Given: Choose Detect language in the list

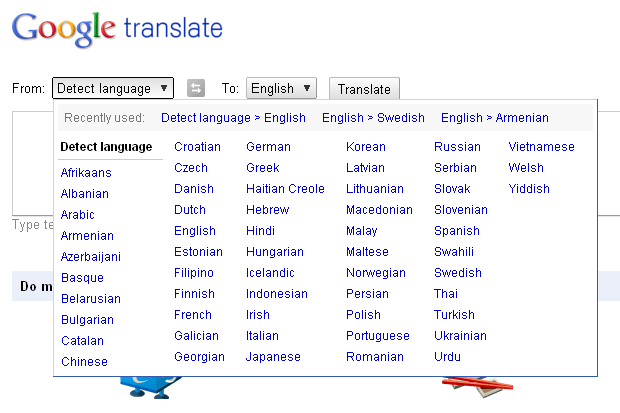Looking at the screenshot, I should click(106, 147).
